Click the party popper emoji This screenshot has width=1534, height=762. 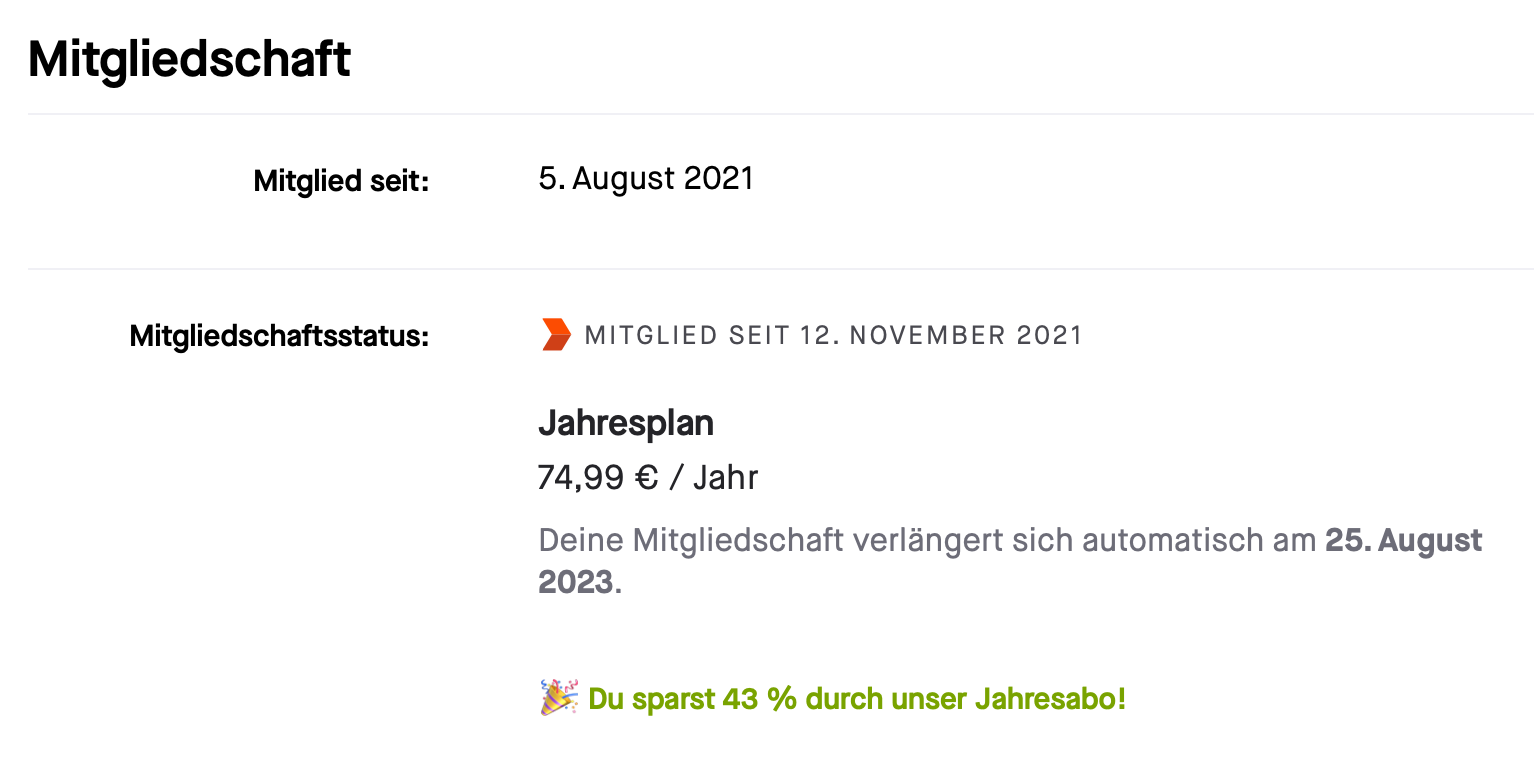[558, 698]
